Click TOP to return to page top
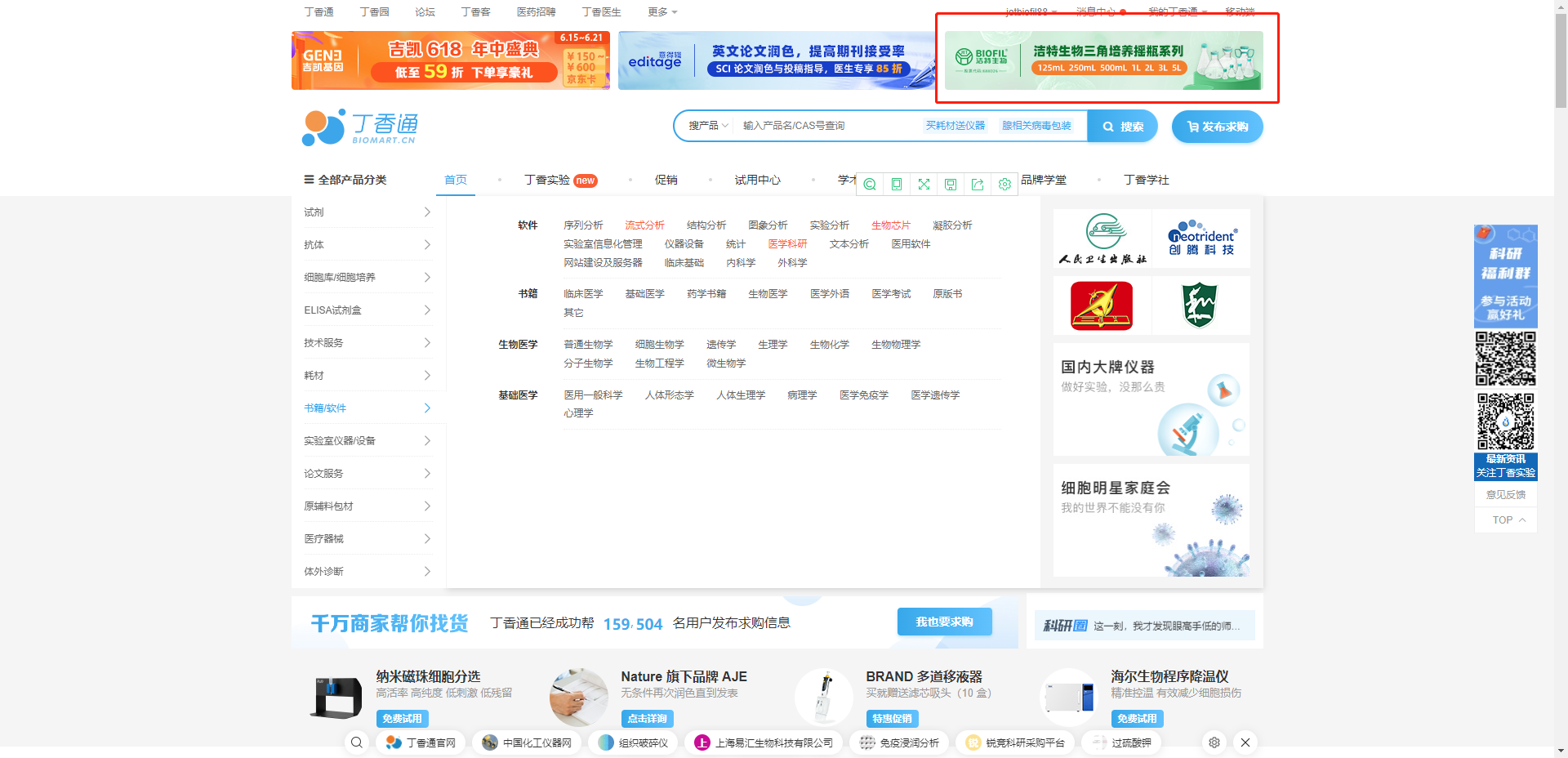This screenshot has height=758, width=1568. [1505, 520]
